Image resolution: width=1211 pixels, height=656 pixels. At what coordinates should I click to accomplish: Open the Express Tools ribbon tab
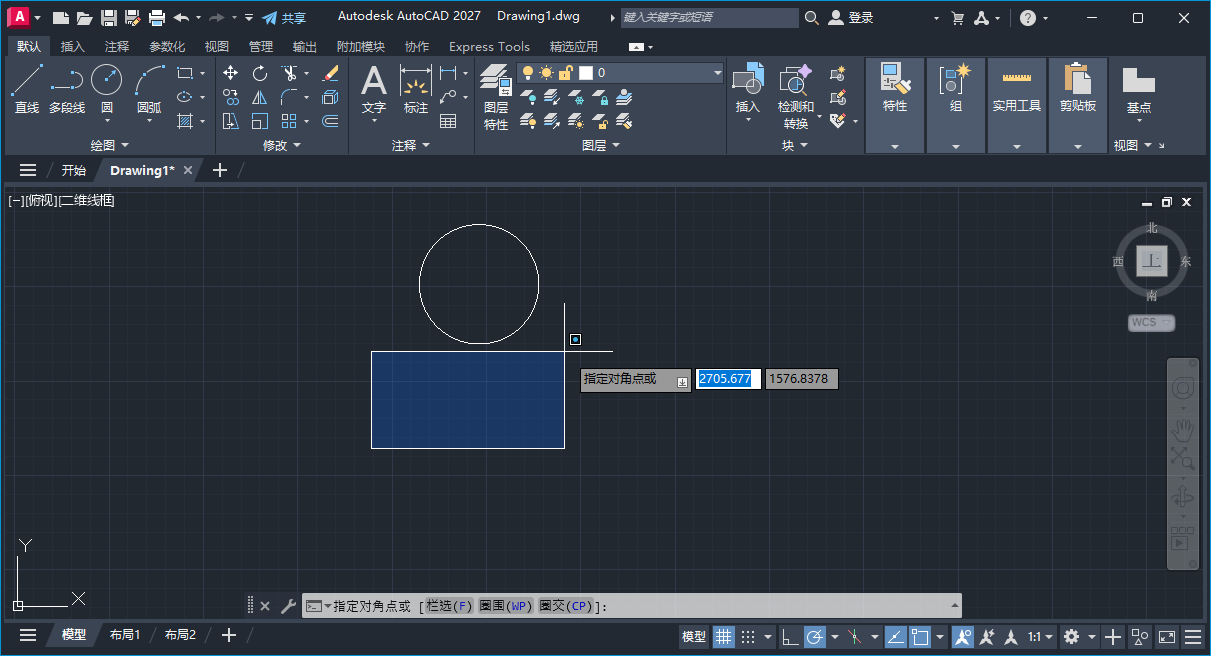click(x=489, y=46)
